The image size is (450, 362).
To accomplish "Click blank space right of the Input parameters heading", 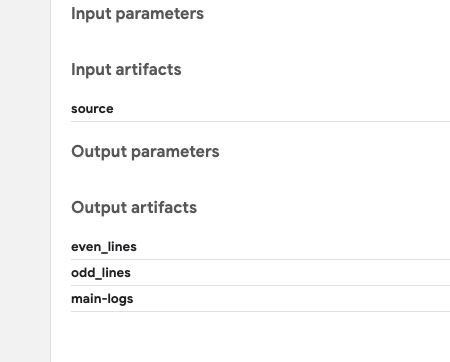I will [x=327, y=14].
